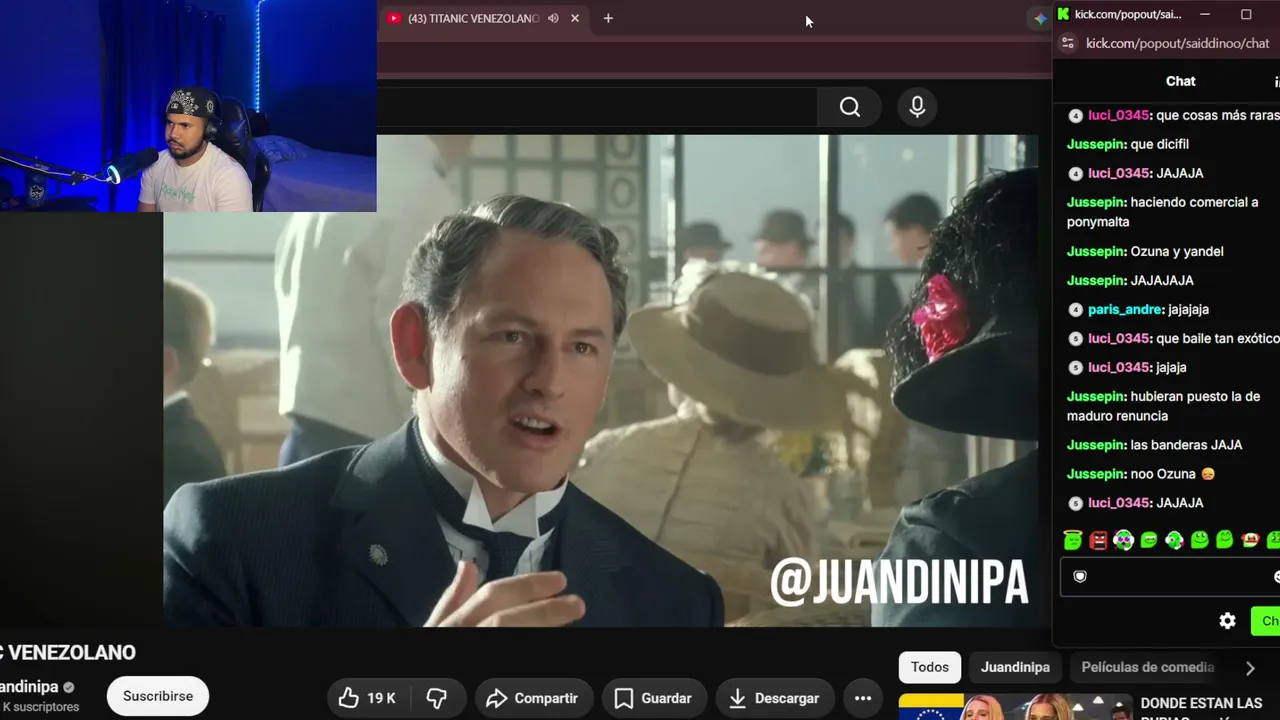The height and width of the screenshot is (720, 1280).
Task: Click the Kick chat message input field
Action: (x=1170, y=577)
